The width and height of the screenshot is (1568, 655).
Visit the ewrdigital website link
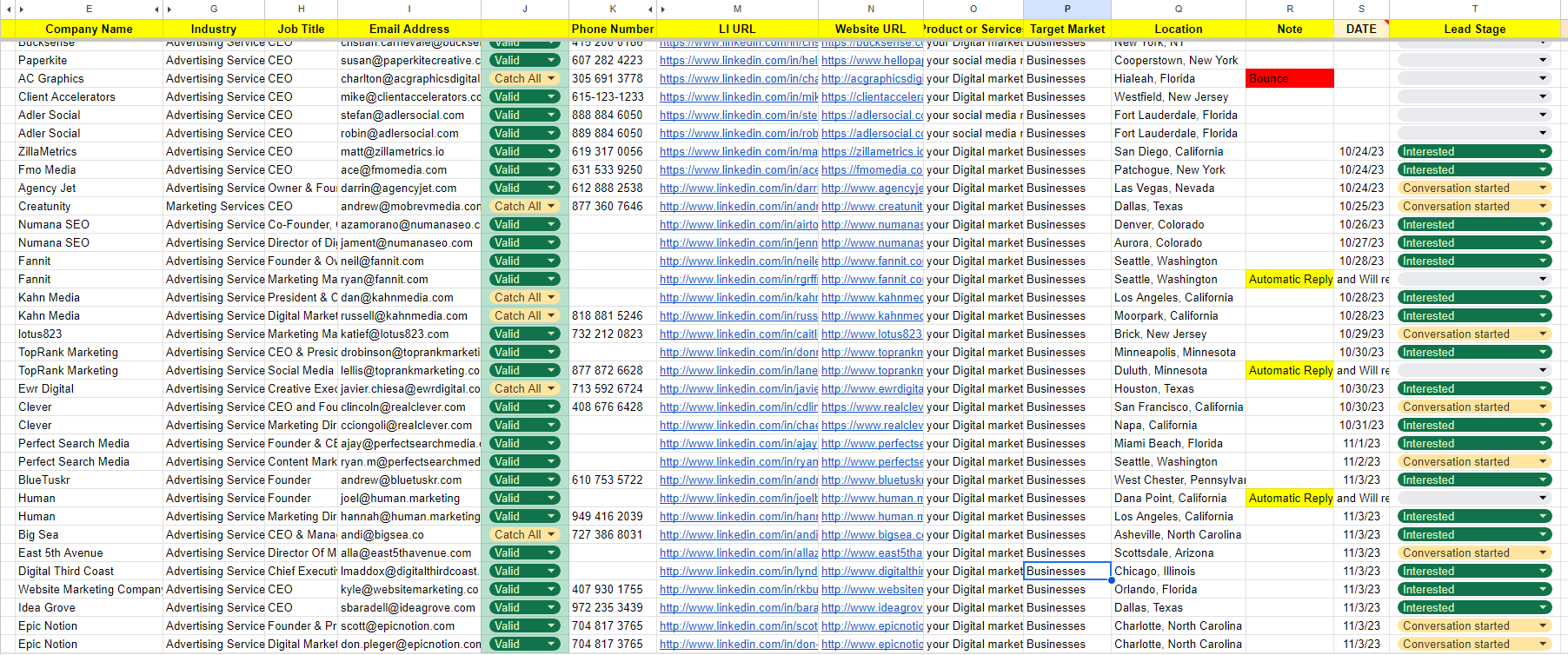pyautogui.click(x=872, y=388)
